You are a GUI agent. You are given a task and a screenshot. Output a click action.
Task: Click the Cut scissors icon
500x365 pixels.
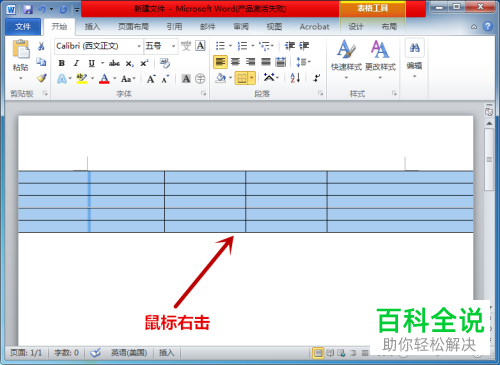(41, 46)
